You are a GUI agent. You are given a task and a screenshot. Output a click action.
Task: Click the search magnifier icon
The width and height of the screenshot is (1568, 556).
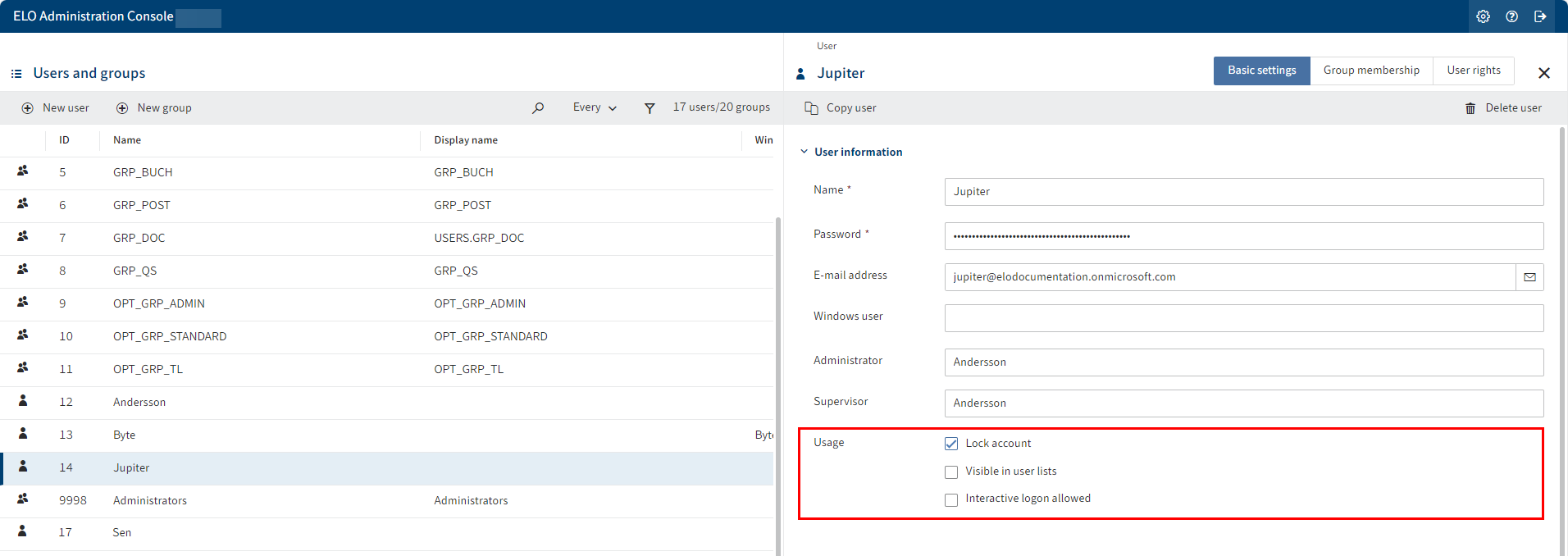pyautogui.click(x=538, y=107)
